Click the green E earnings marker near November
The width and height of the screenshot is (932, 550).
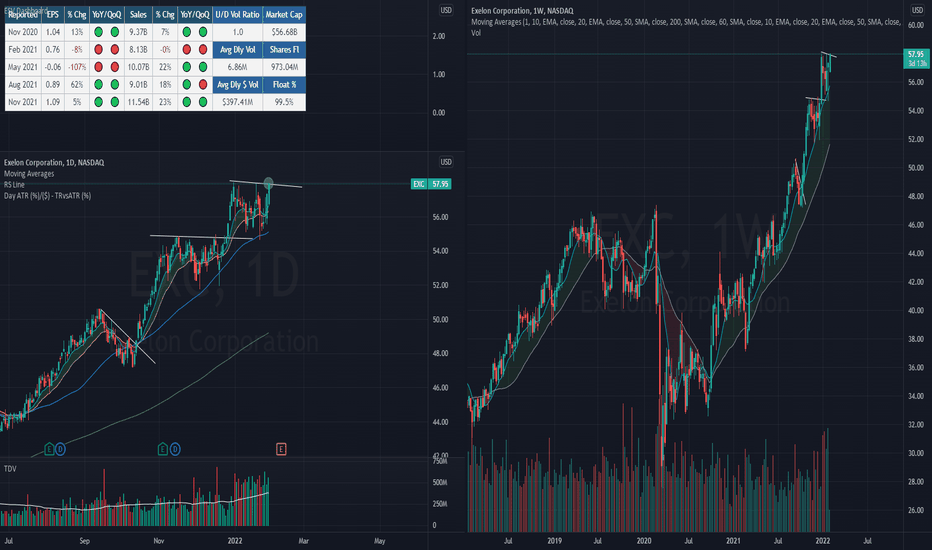pyautogui.click(x=163, y=449)
